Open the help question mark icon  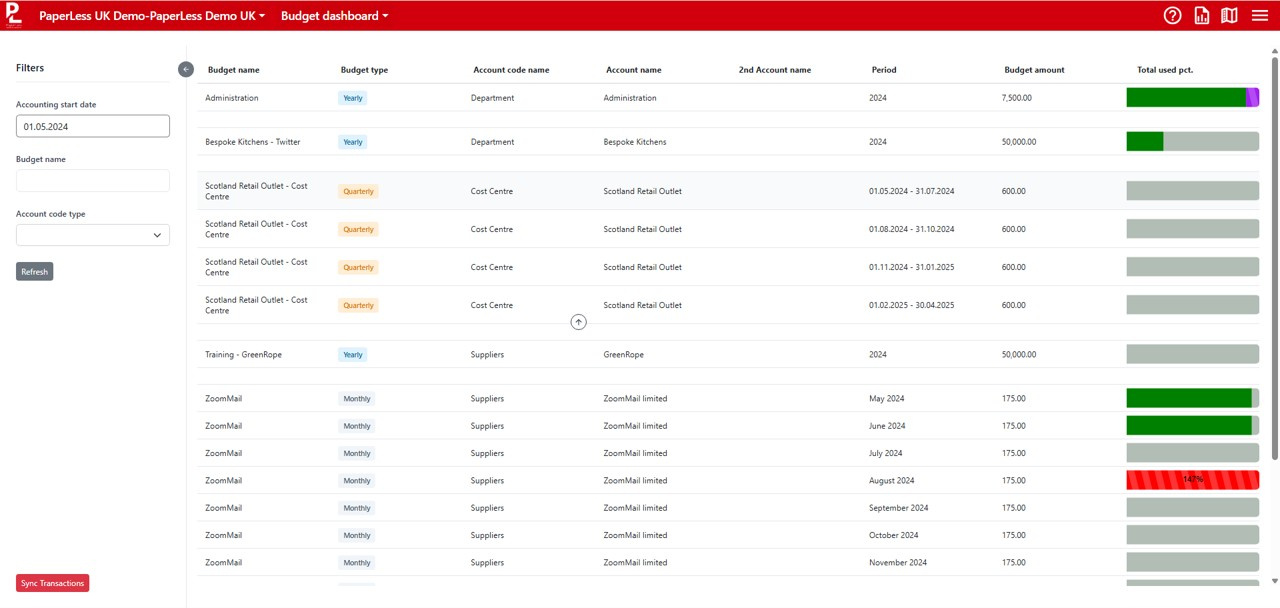pyautogui.click(x=1173, y=15)
